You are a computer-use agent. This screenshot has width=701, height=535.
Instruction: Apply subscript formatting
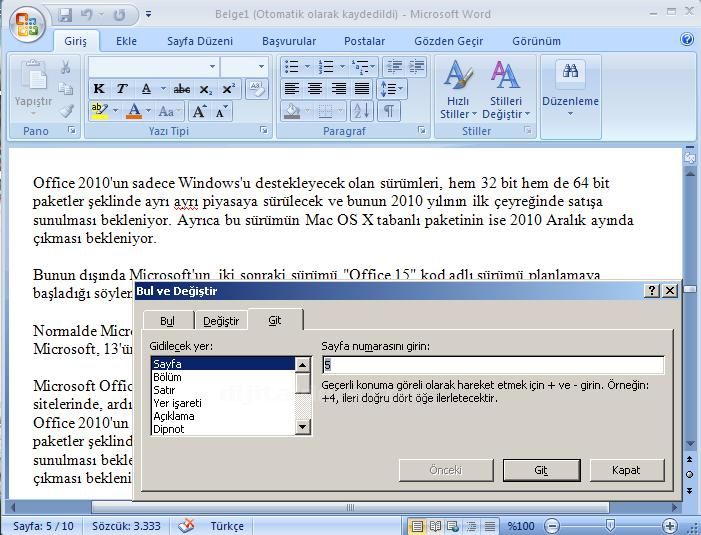click(x=205, y=89)
